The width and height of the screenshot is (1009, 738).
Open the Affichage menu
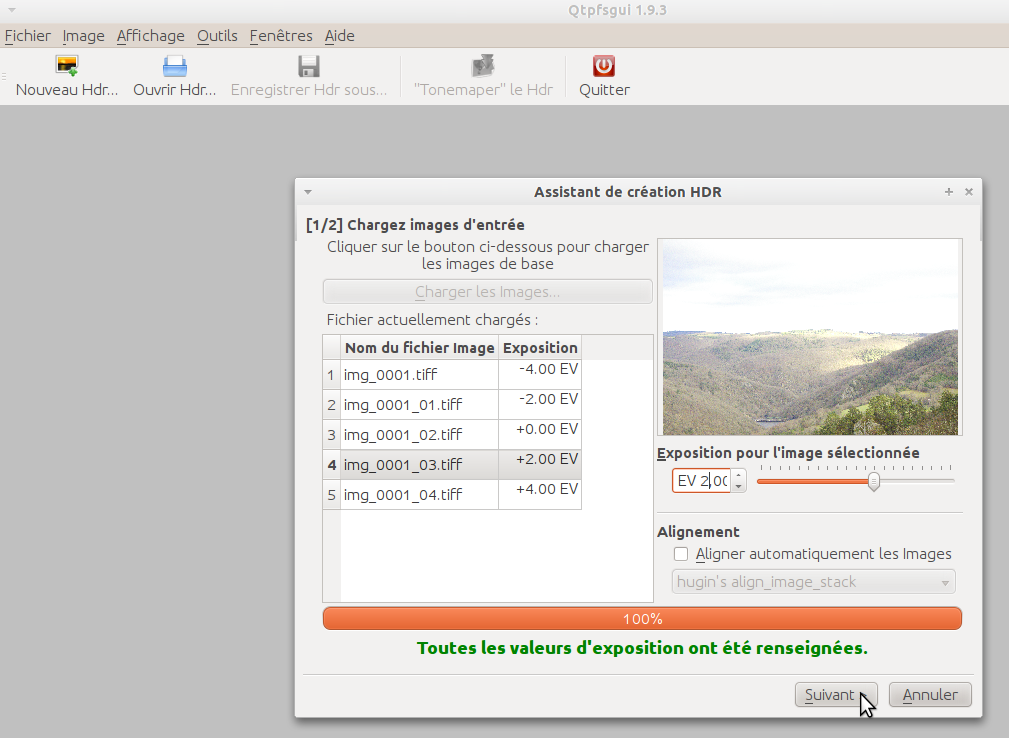pyautogui.click(x=150, y=36)
